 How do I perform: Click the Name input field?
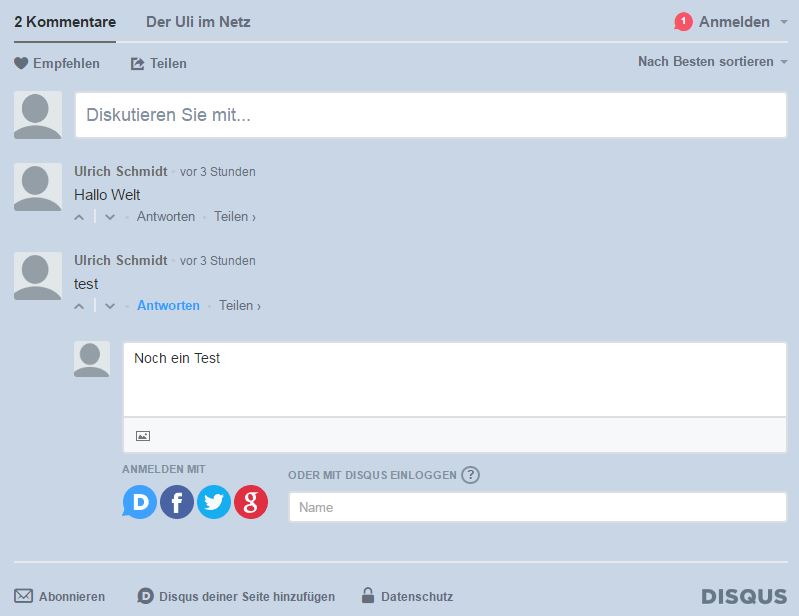click(x=538, y=507)
